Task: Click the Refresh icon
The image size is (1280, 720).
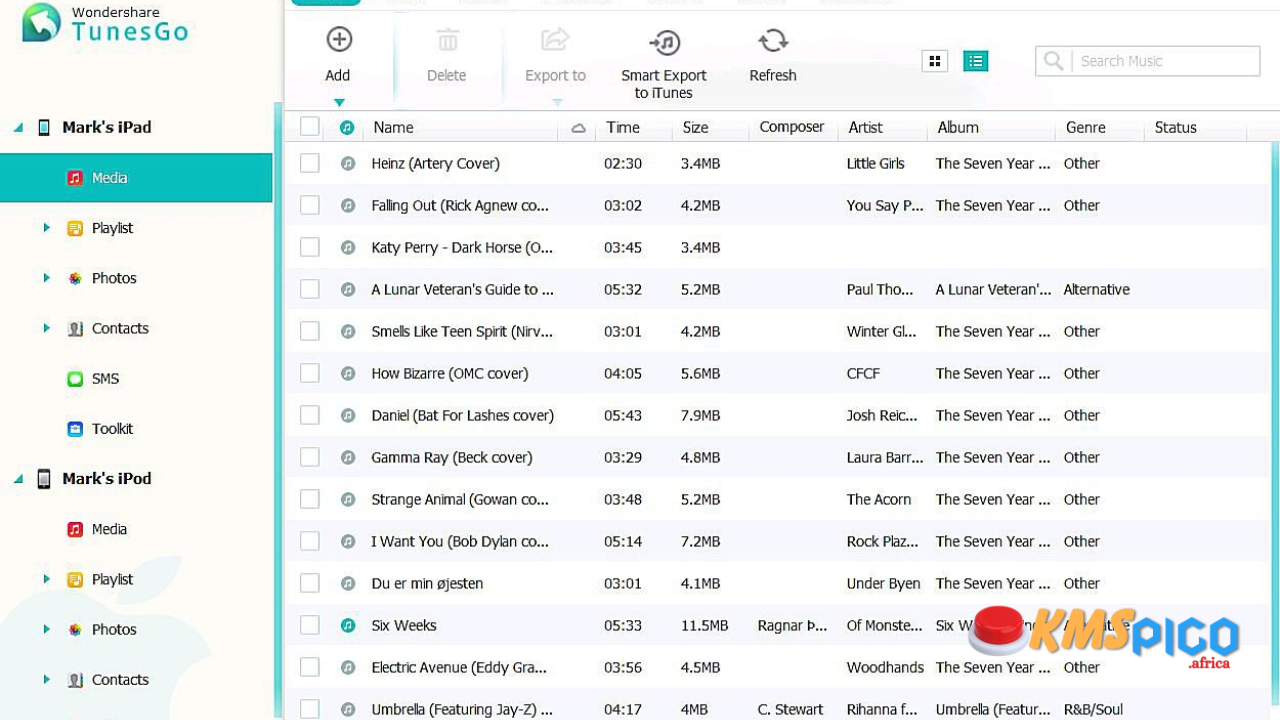Action: coord(773,40)
